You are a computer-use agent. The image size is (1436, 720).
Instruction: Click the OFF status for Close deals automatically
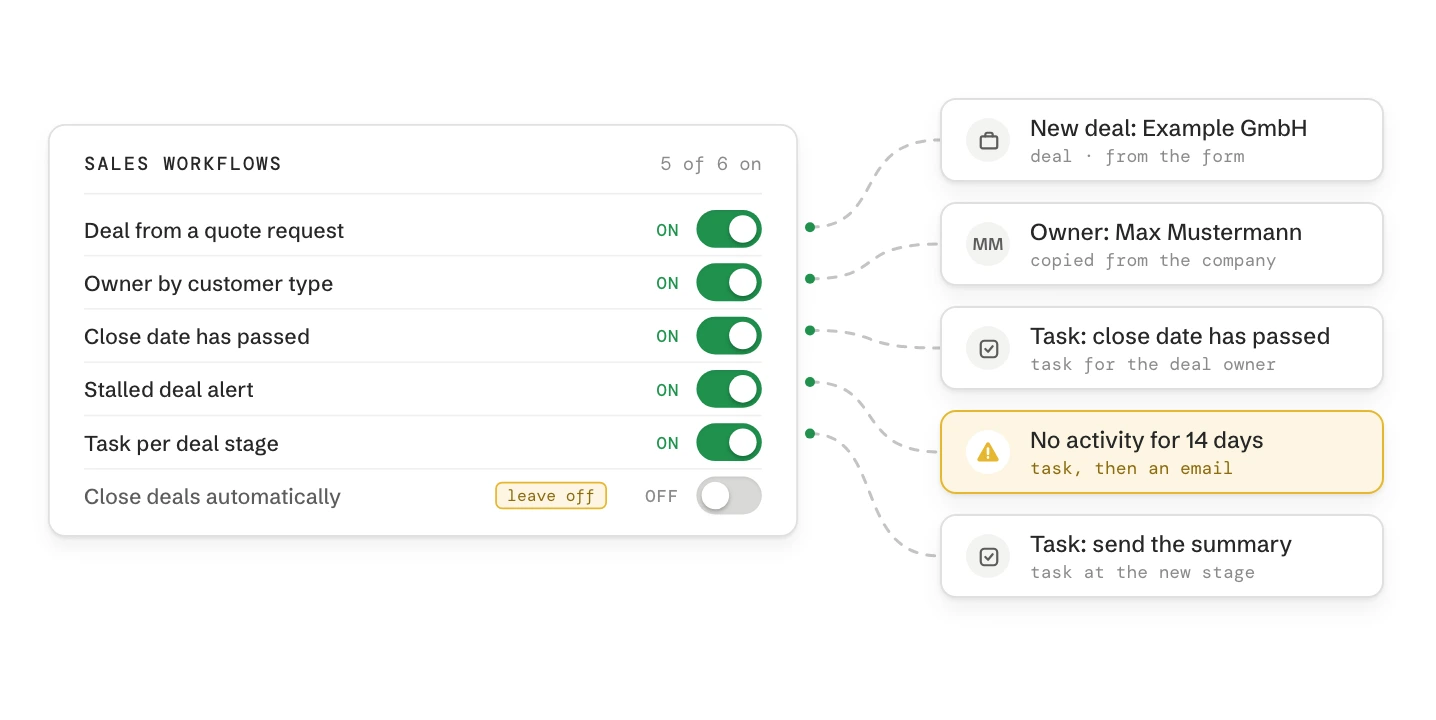(662, 496)
